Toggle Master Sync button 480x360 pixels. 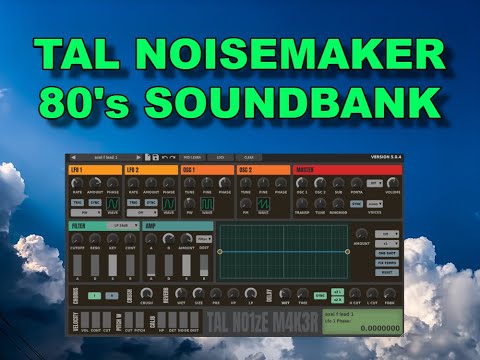tap(356, 204)
